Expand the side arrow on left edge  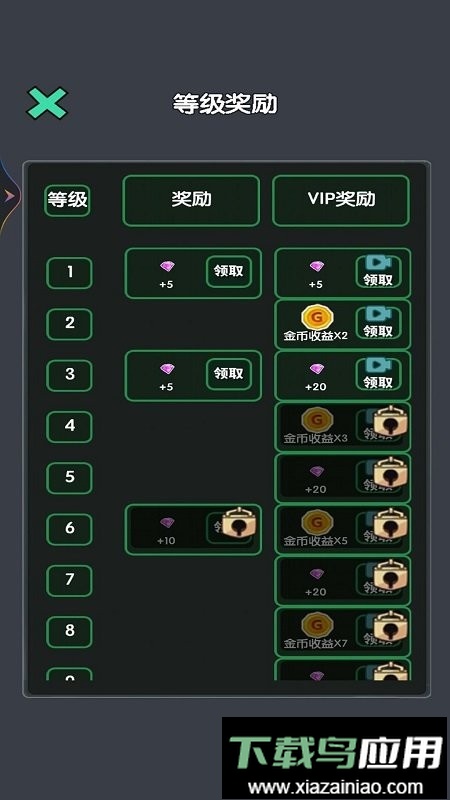click(9, 195)
